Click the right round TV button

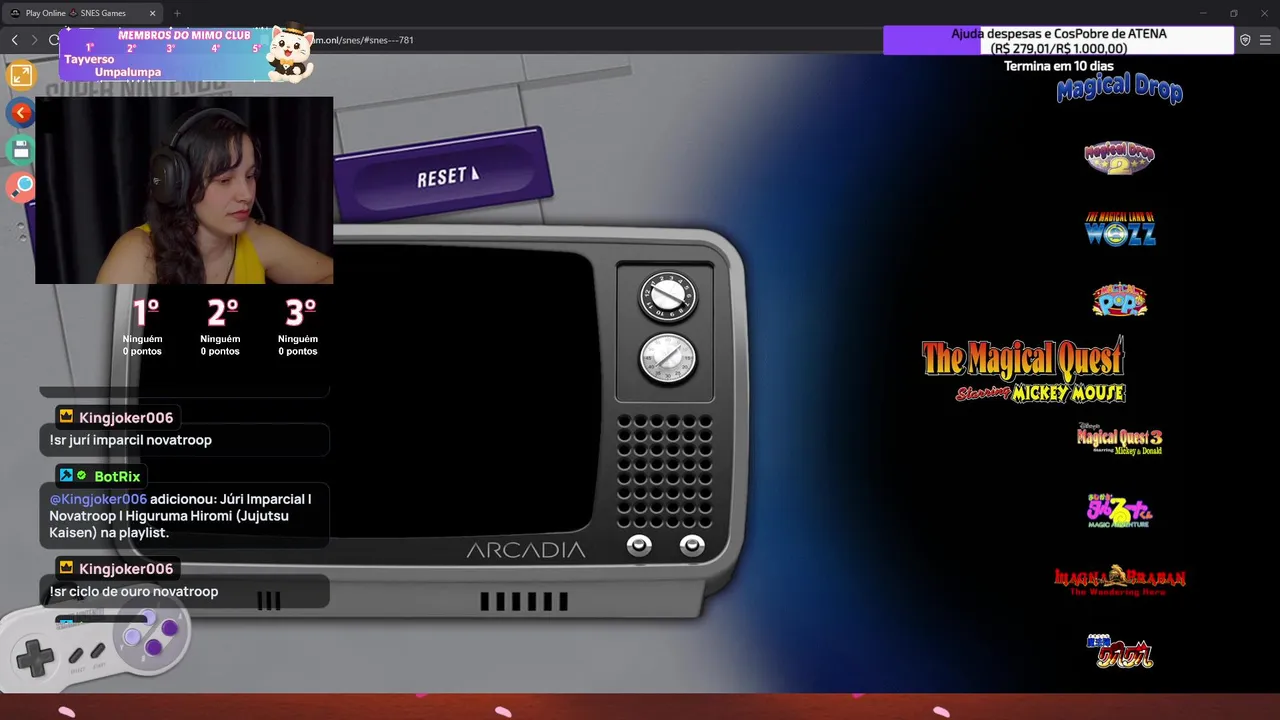click(x=692, y=545)
